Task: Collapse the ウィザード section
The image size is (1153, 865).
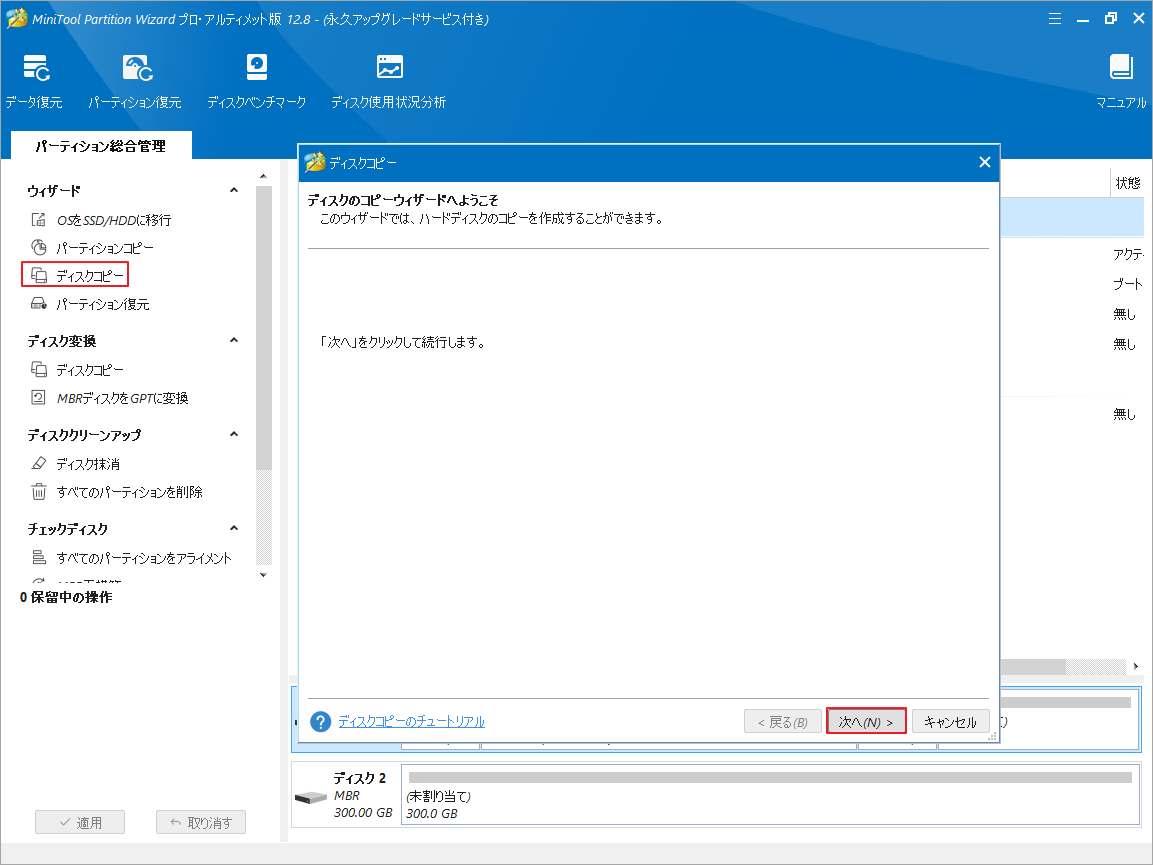Action: point(234,191)
